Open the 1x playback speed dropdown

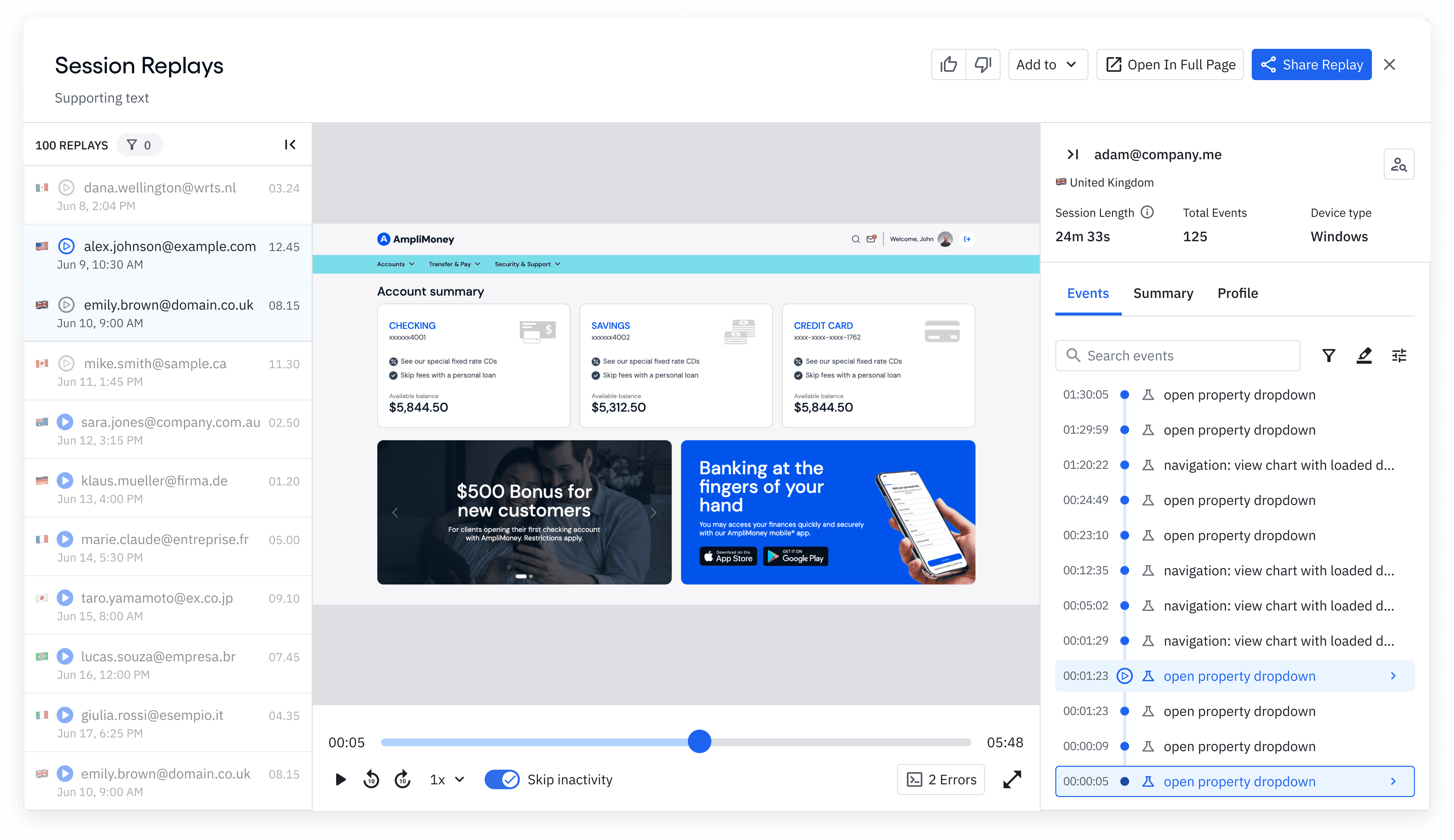[x=447, y=779]
